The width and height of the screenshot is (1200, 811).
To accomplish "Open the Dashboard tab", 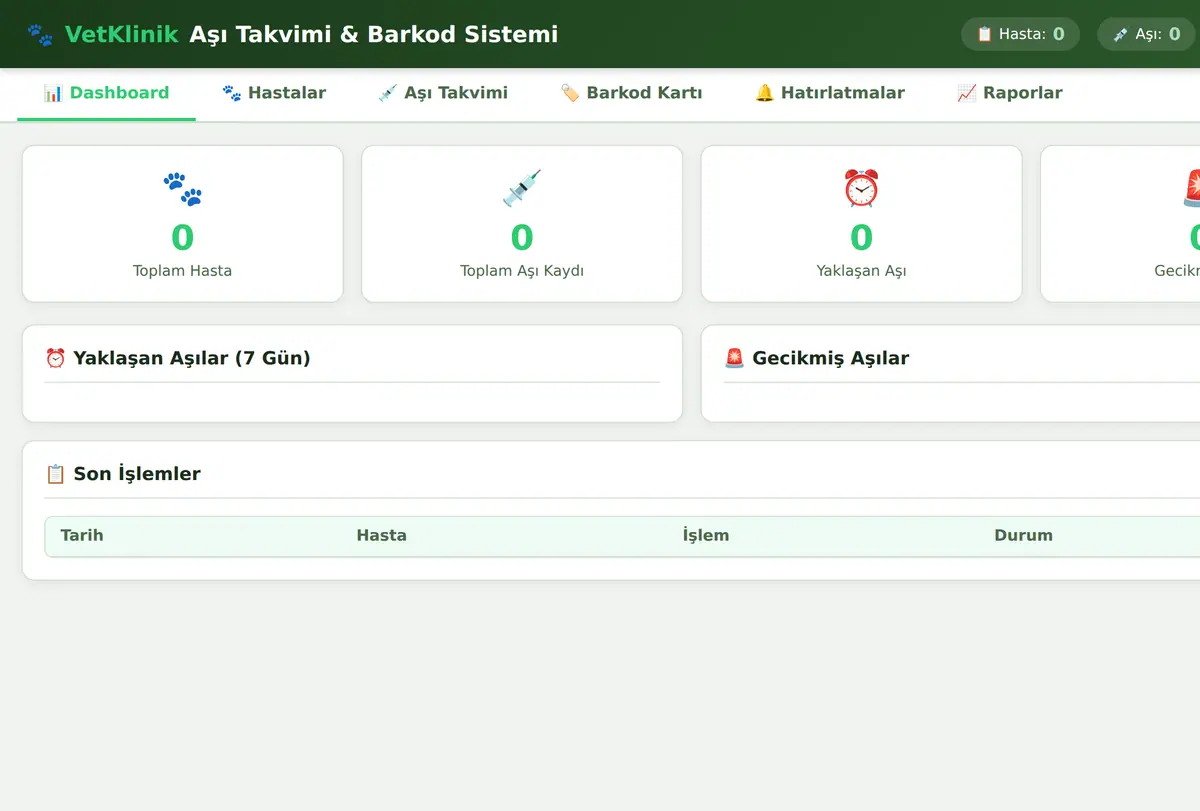I will (107, 93).
